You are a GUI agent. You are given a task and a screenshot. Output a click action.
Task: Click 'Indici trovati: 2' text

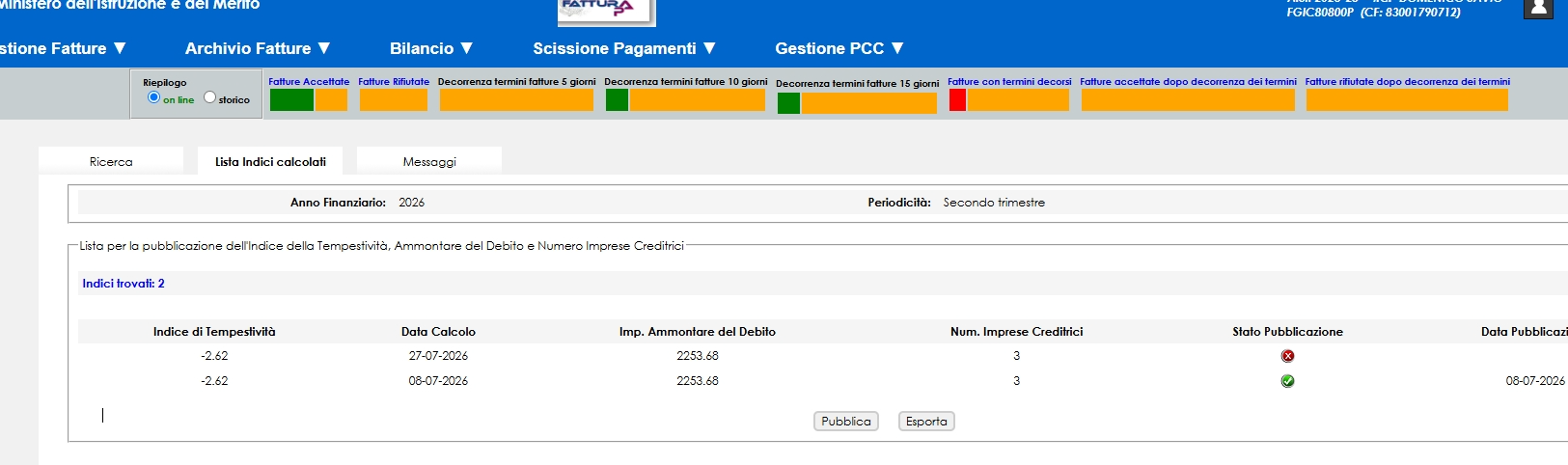124,284
